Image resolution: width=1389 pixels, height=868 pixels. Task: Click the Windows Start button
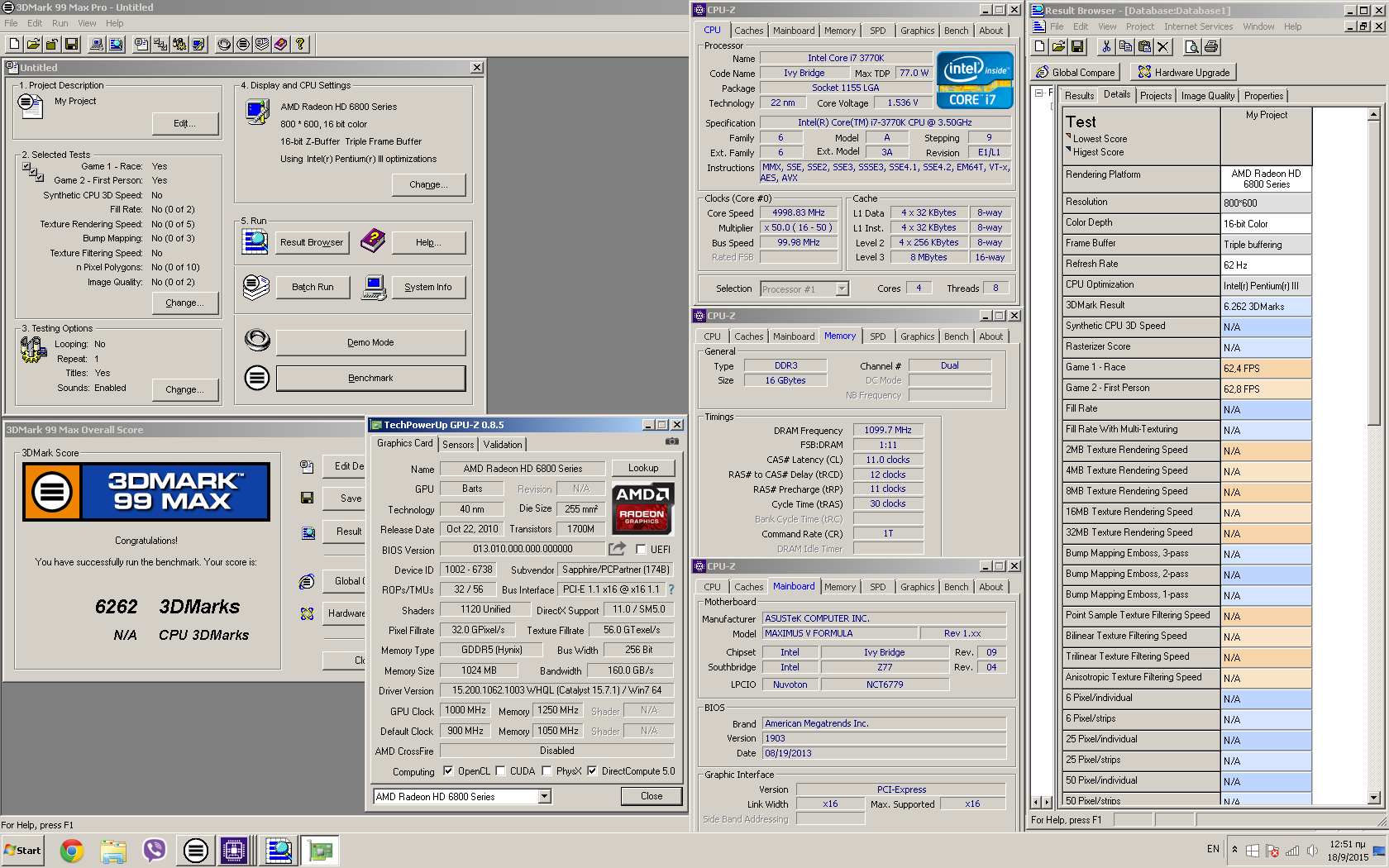tap(23, 851)
